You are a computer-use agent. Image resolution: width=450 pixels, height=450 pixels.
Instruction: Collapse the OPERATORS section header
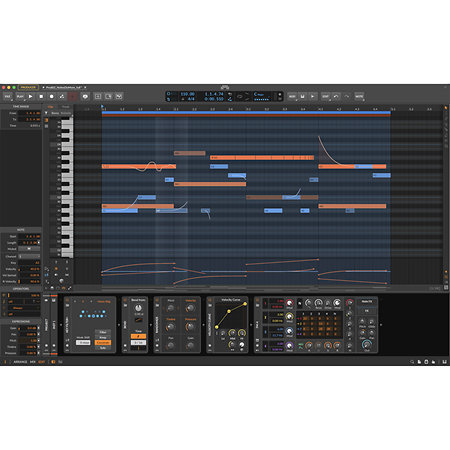[21, 289]
